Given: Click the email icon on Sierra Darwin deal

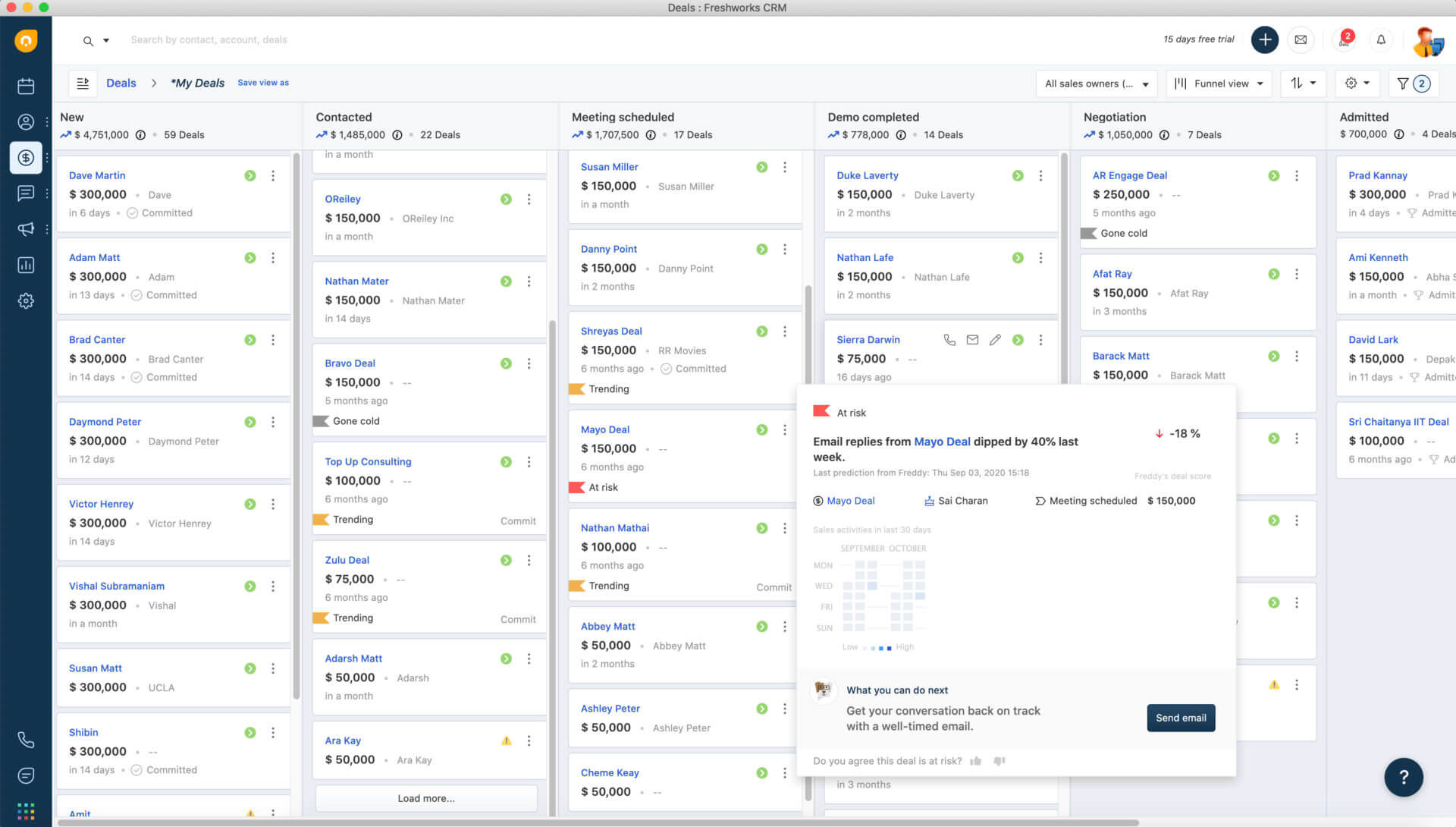Looking at the screenshot, I should (972, 340).
